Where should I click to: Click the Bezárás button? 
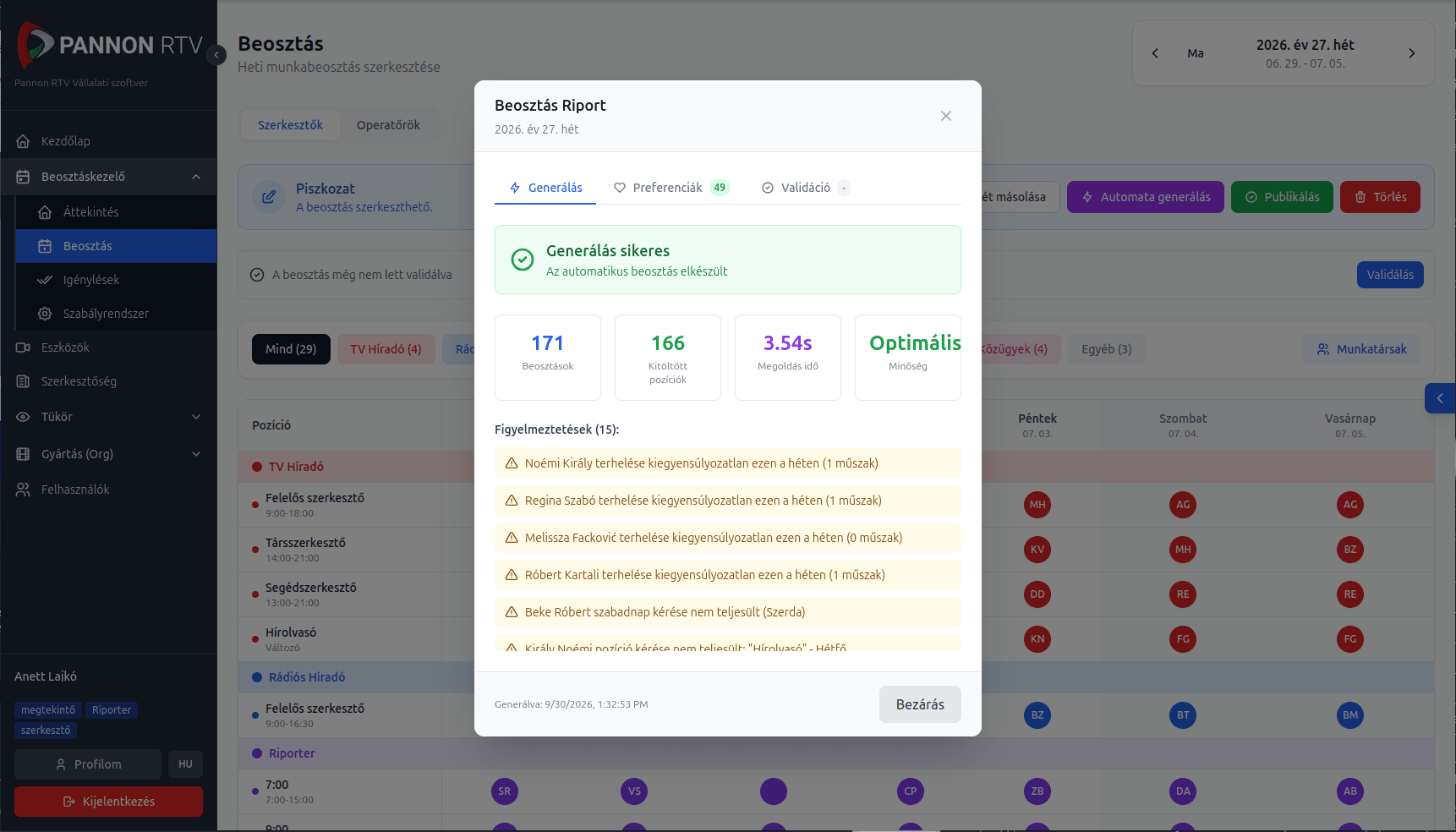920,704
